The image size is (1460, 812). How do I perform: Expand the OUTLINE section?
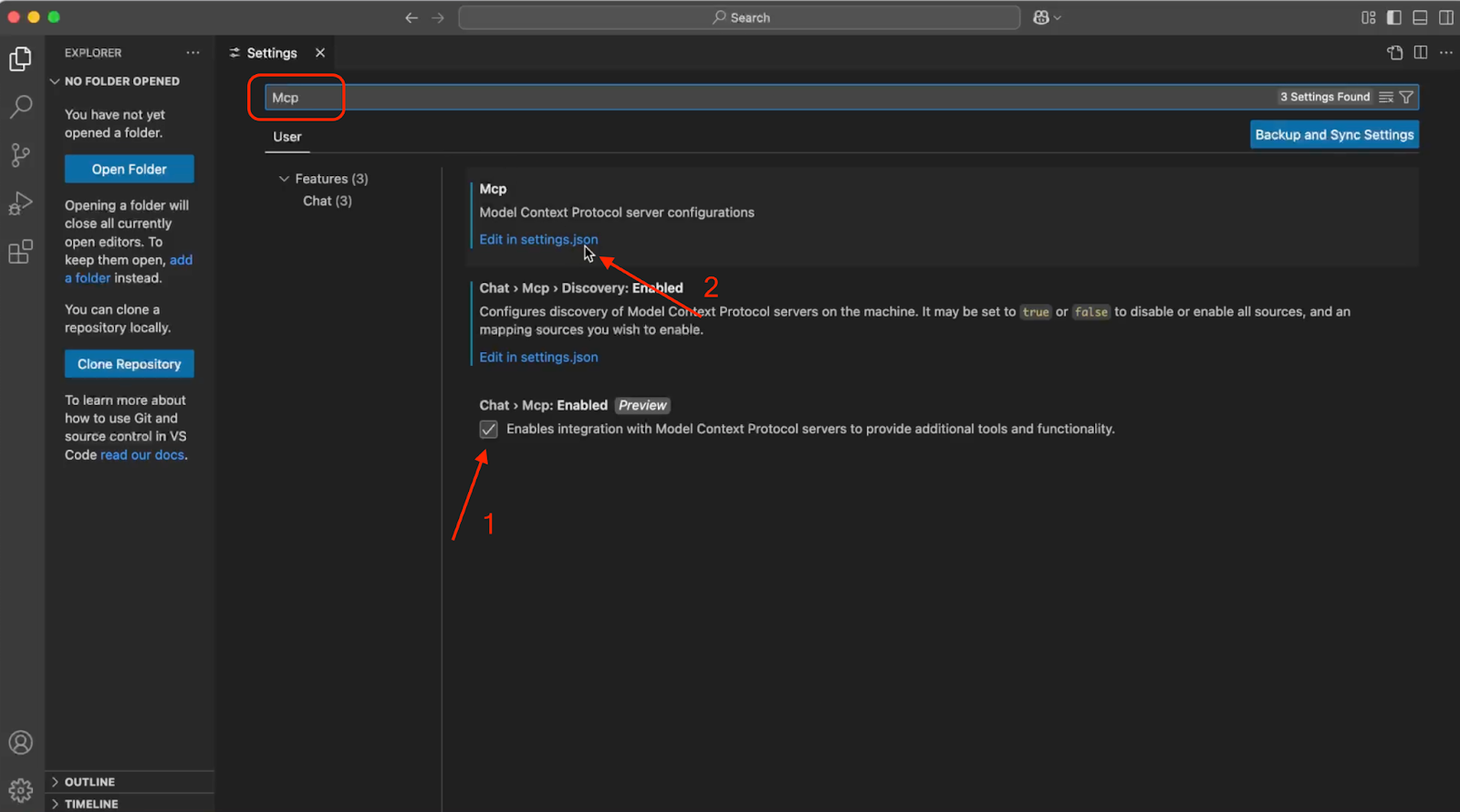tap(89, 782)
